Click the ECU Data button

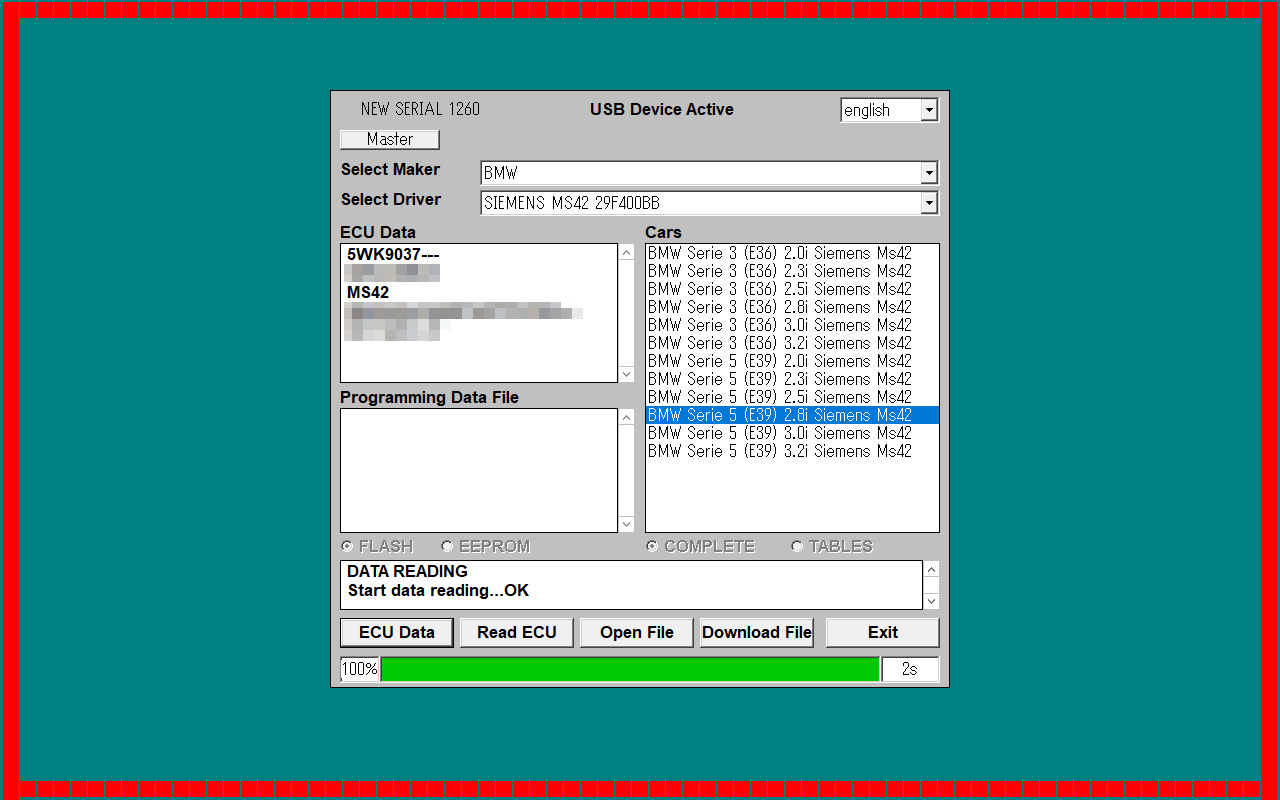coord(397,632)
